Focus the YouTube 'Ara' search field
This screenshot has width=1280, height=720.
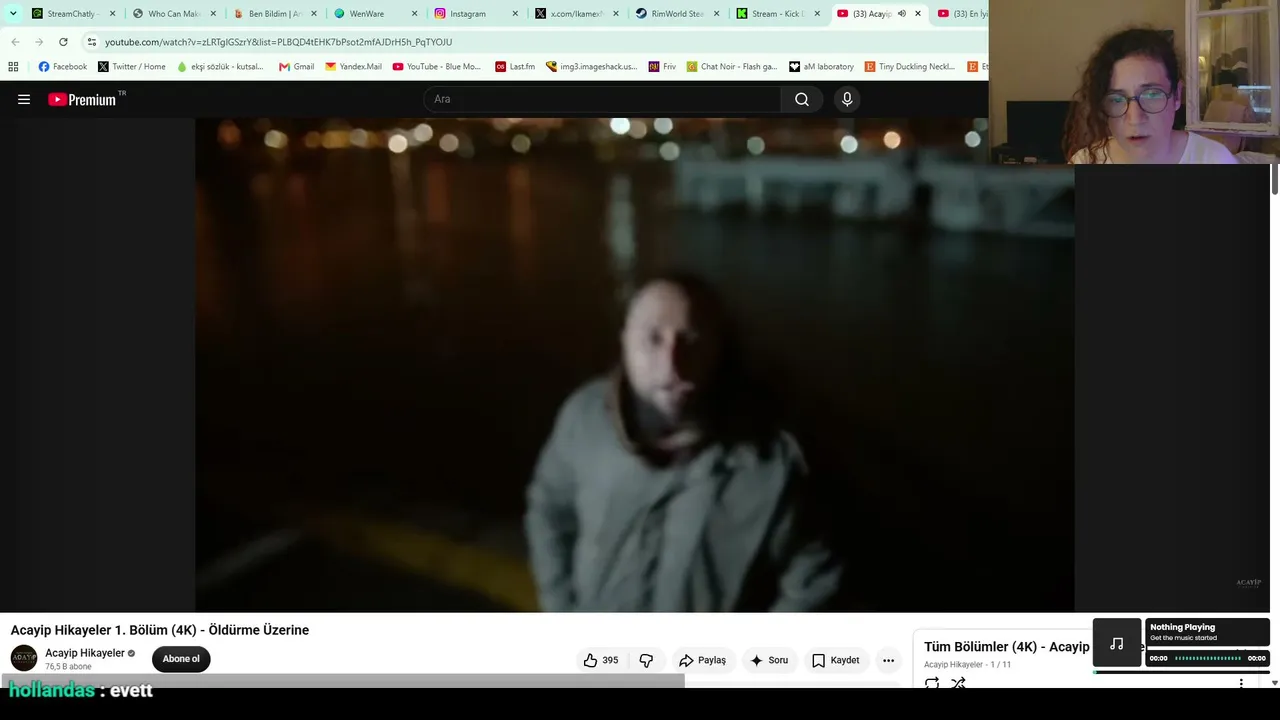tap(602, 99)
